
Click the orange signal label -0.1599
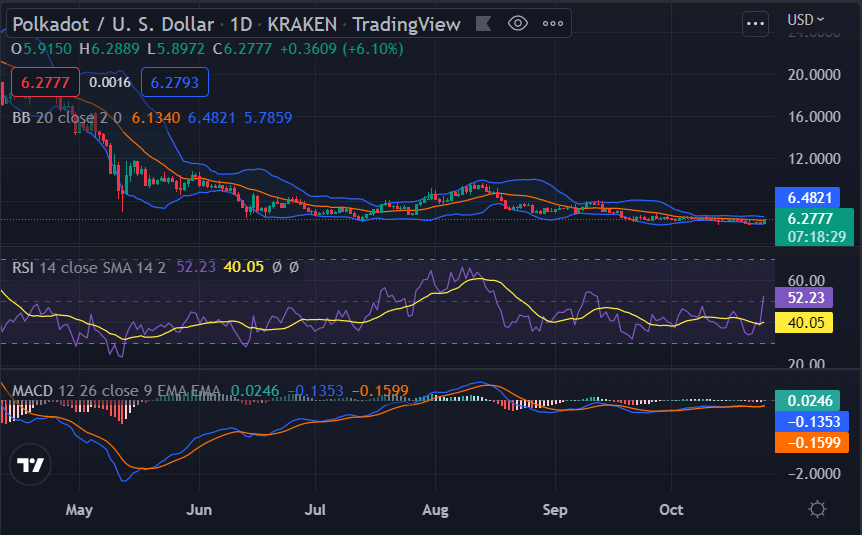point(811,443)
